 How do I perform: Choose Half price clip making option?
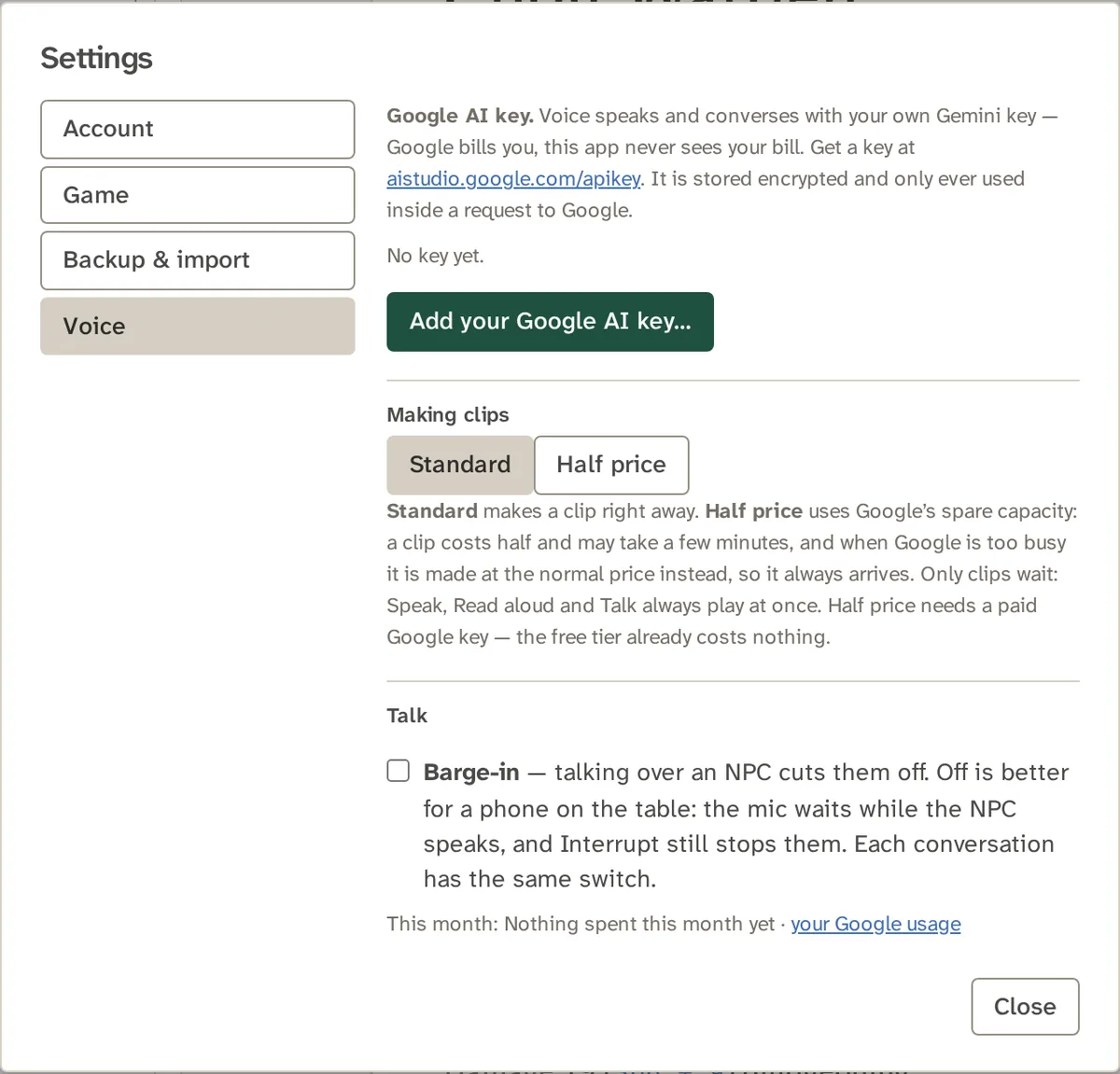[x=611, y=465]
